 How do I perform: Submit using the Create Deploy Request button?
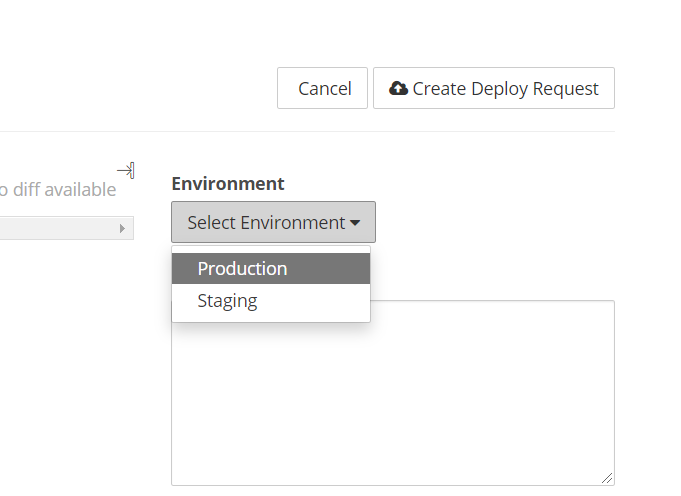494,88
